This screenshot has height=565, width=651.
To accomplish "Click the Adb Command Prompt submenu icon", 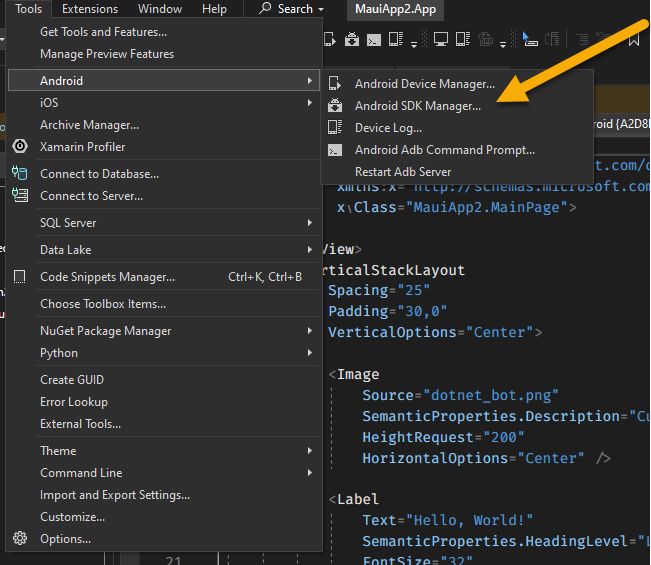I will 335,149.
